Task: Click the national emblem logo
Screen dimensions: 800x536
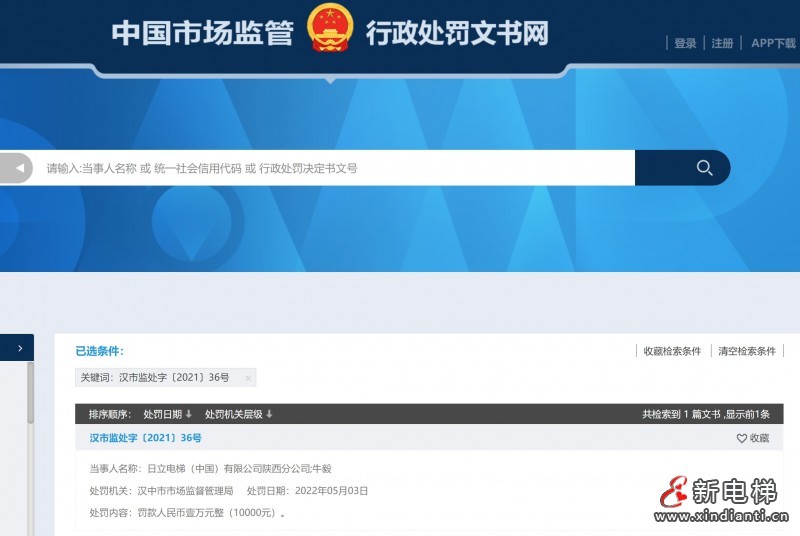Action: tap(329, 28)
